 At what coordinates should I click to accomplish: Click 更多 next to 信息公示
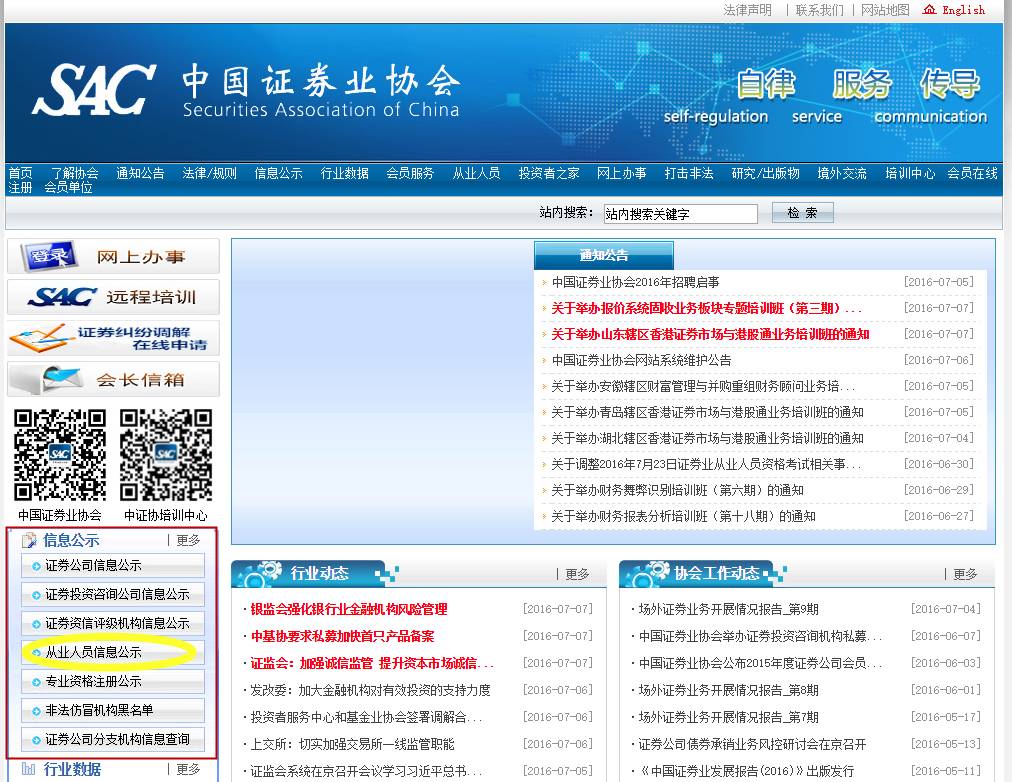click(x=188, y=540)
